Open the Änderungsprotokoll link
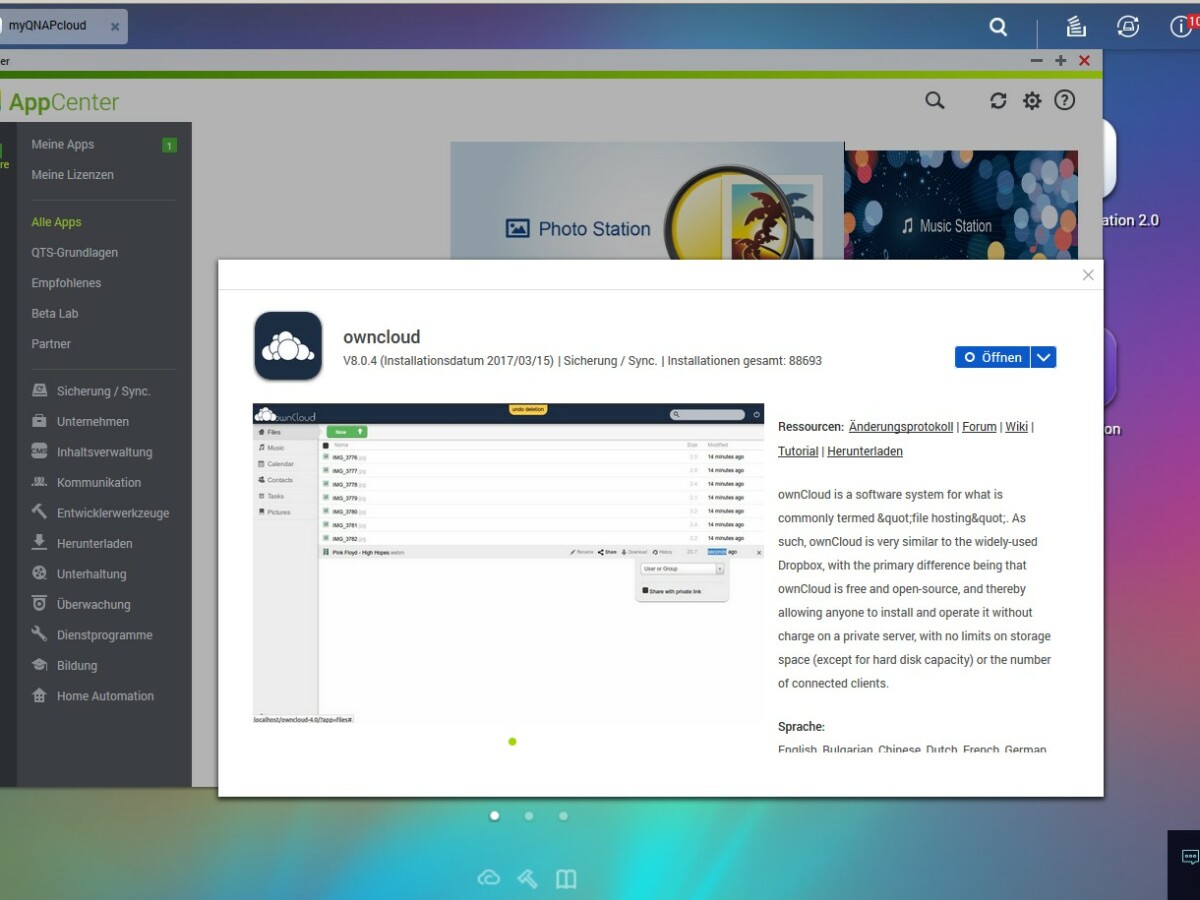Viewport: 1200px width, 900px height. point(901,426)
